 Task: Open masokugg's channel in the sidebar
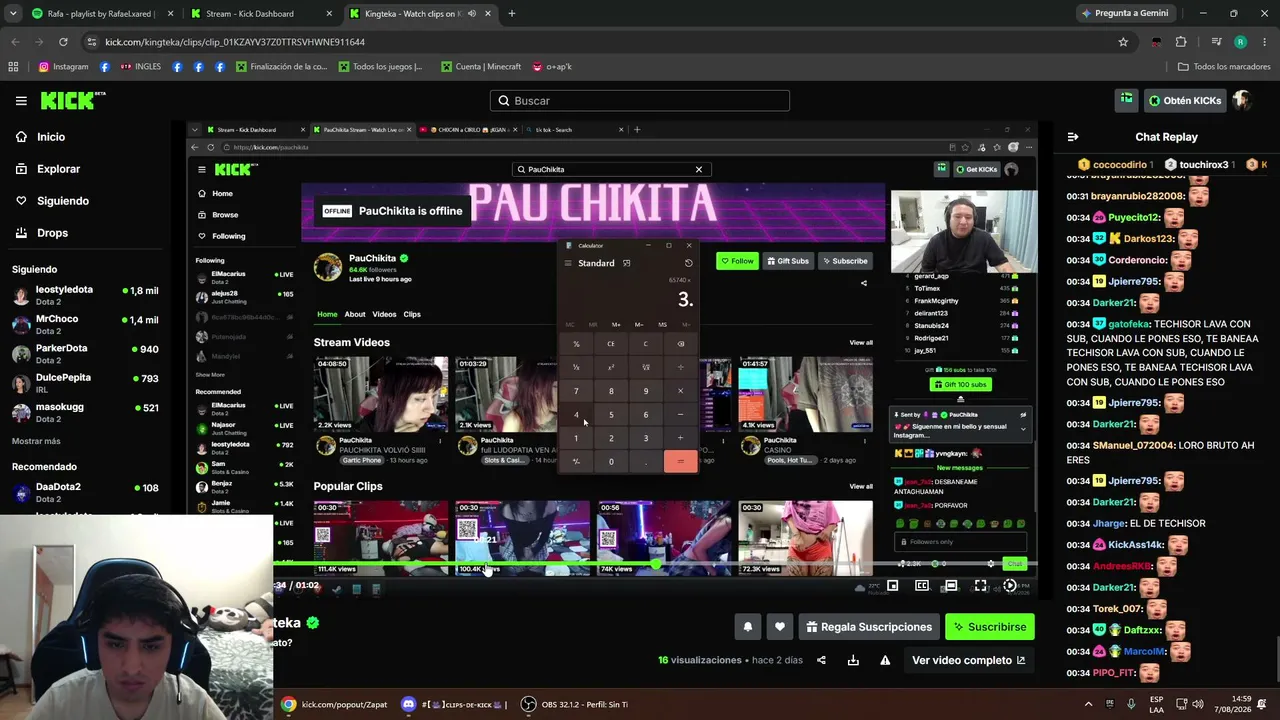(85, 413)
